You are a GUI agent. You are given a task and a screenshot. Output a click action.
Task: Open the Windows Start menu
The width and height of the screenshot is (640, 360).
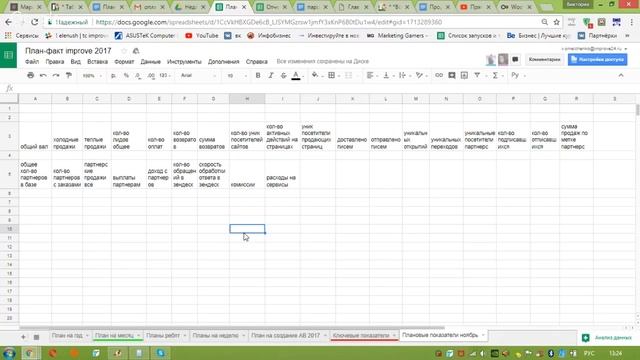point(9,353)
